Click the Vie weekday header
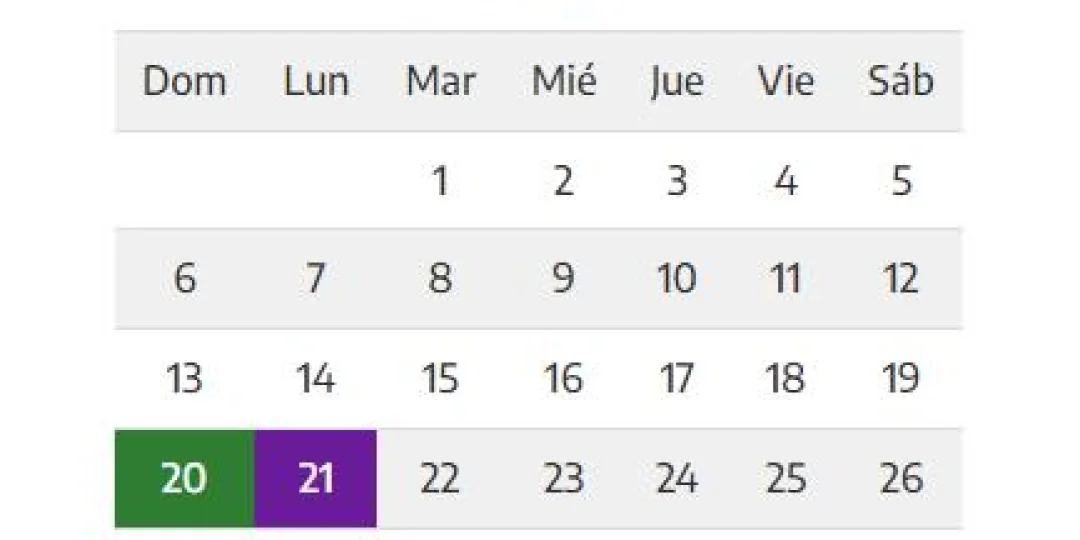The width and height of the screenshot is (1080, 540). [x=786, y=82]
